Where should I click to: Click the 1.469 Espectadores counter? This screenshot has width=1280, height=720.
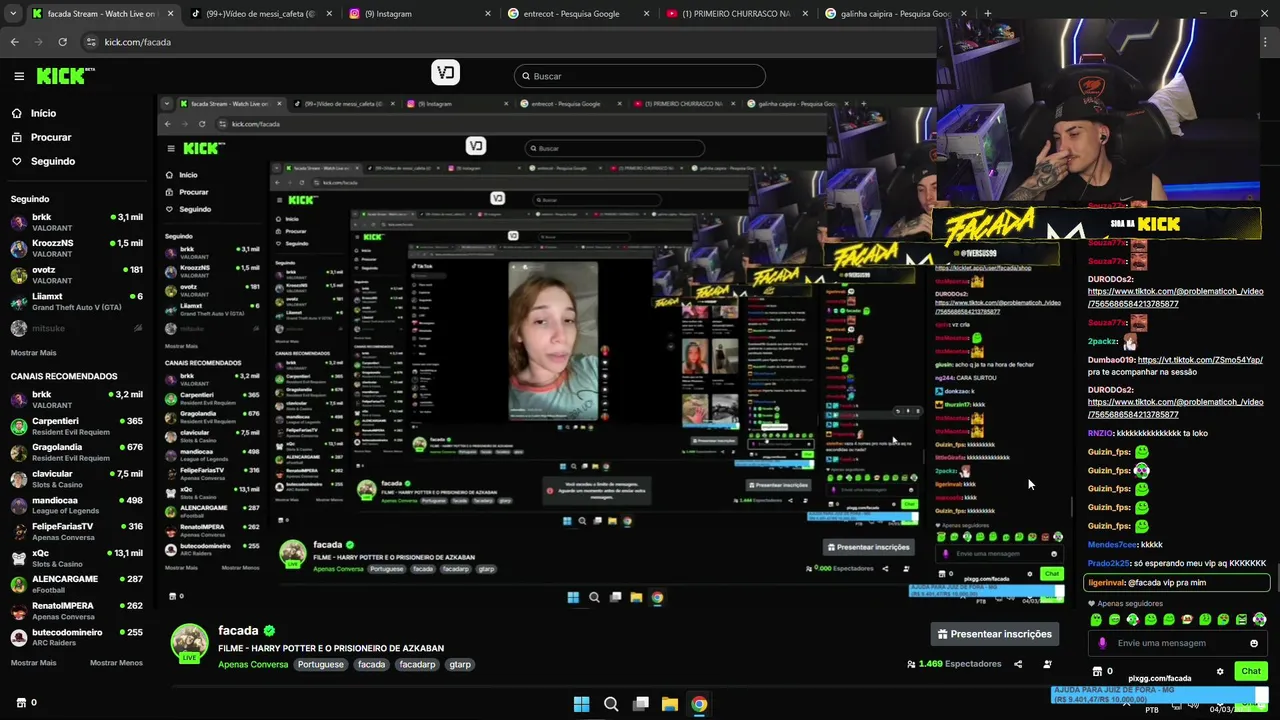click(x=954, y=664)
